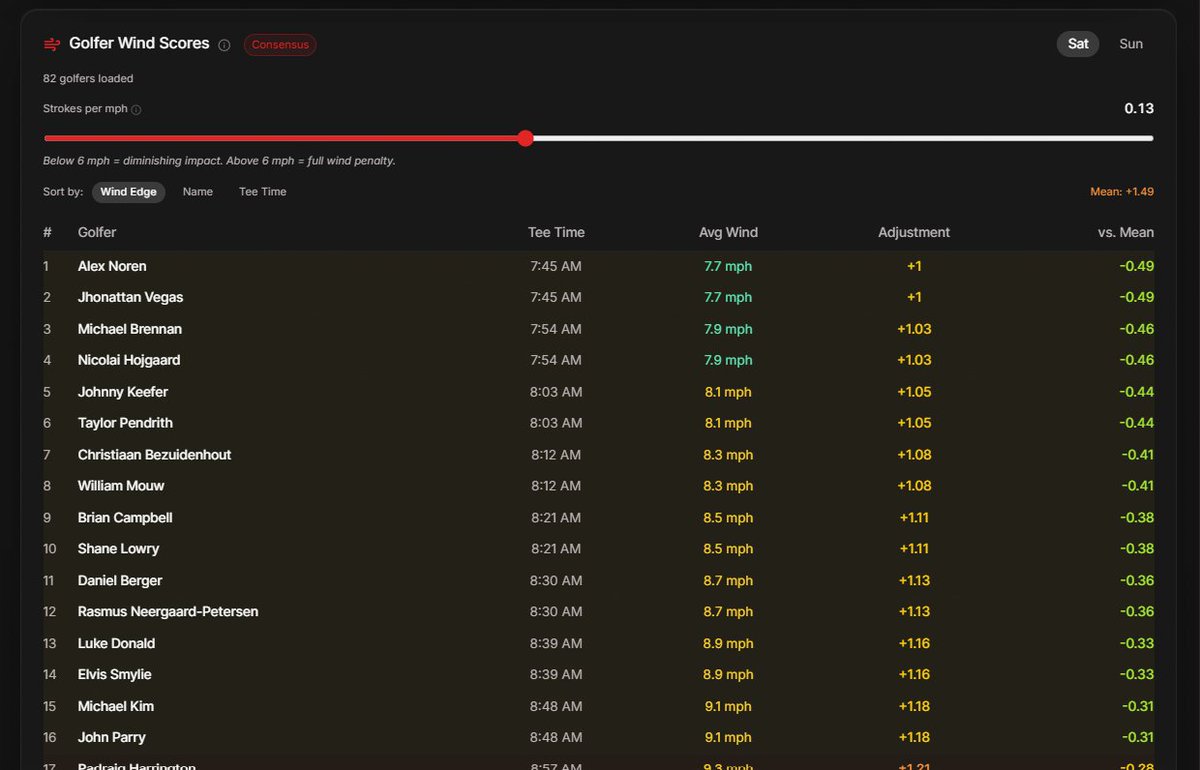Image resolution: width=1200 pixels, height=770 pixels.
Task: Select golfer Alex Noren
Action: click(x=112, y=266)
